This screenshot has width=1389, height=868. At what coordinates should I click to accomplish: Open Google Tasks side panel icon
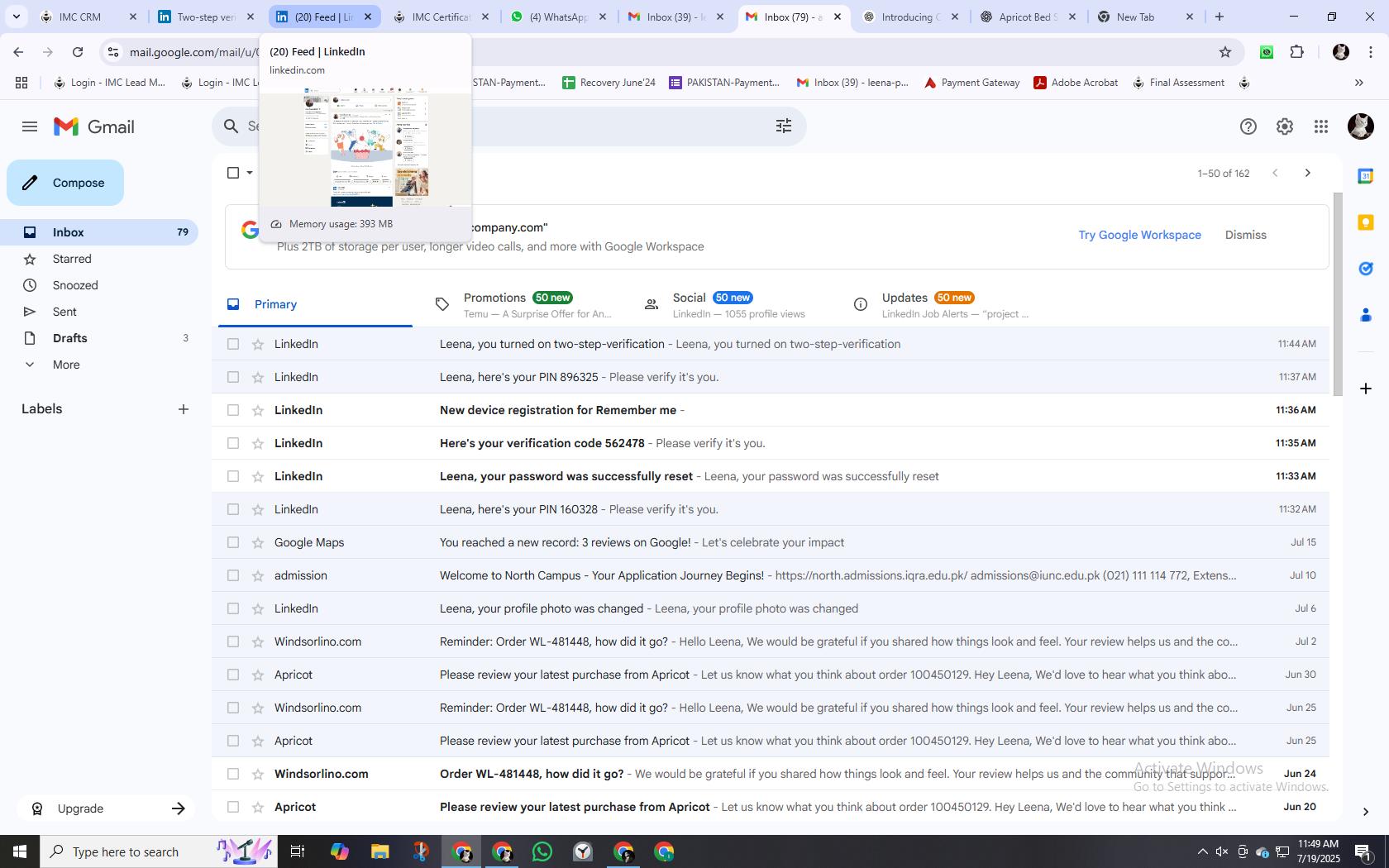[x=1366, y=269]
